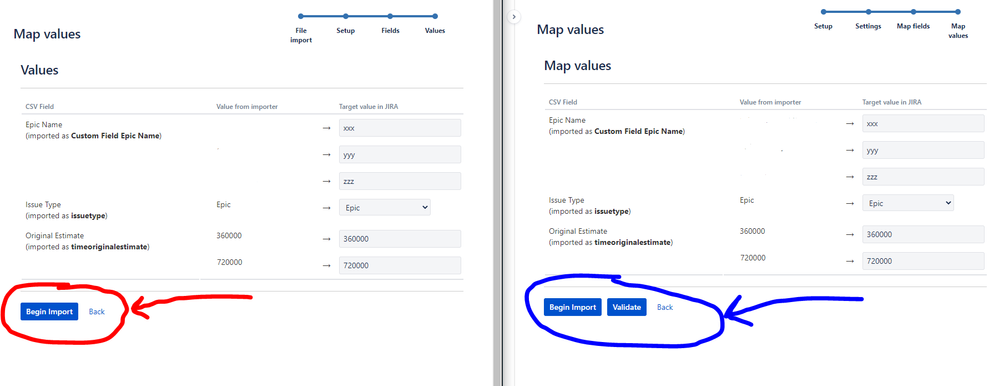Select the Values wizard step

(x=435, y=30)
